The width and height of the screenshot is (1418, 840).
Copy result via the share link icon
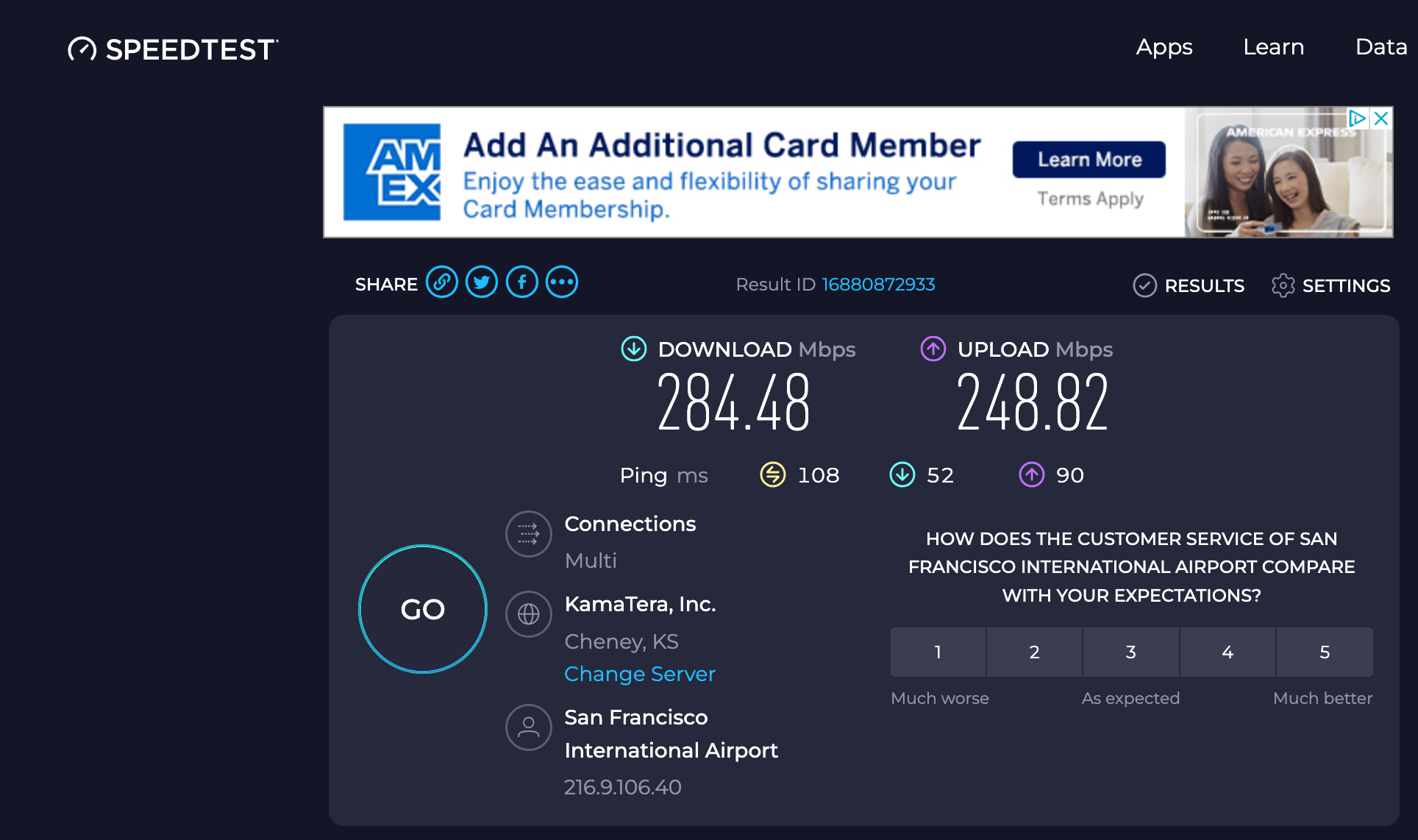[x=441, y=282]
